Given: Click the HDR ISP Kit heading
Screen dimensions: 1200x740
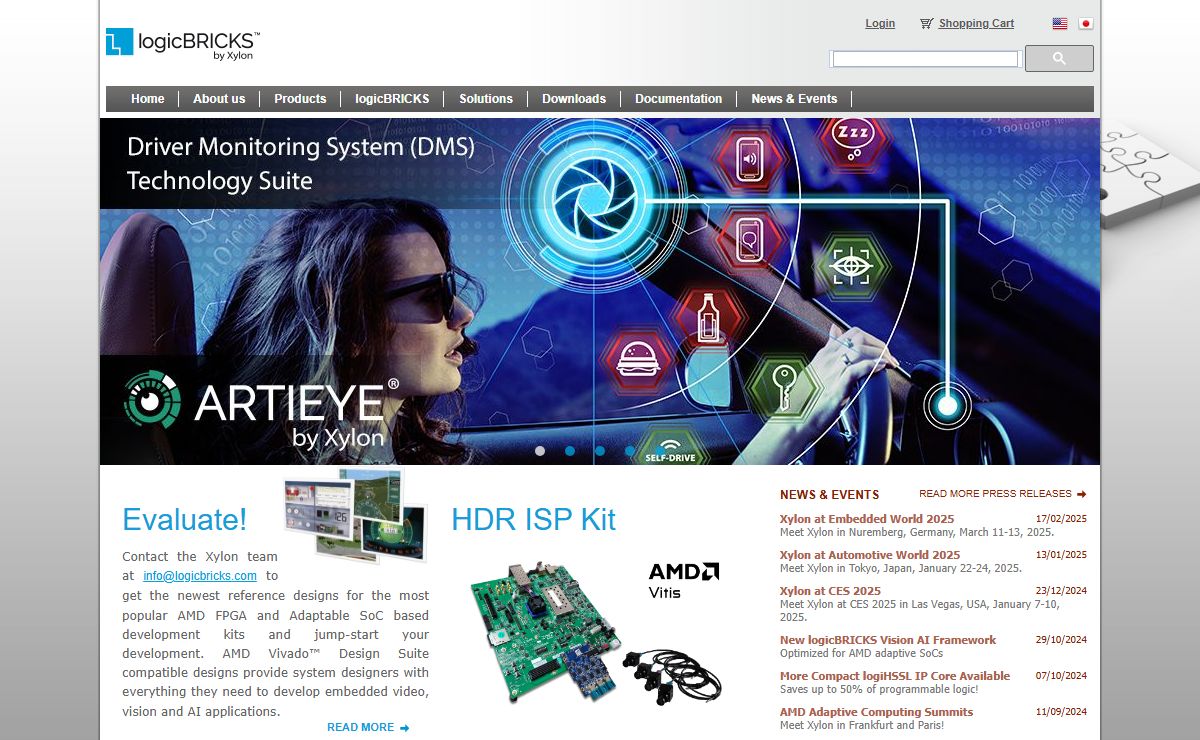Looking at the screenshot, I should click(533, 520).
